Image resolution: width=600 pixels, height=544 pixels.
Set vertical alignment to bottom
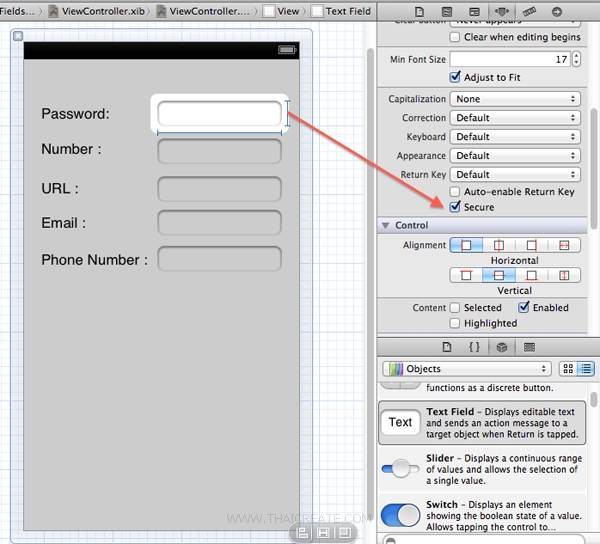click(532, 275)
